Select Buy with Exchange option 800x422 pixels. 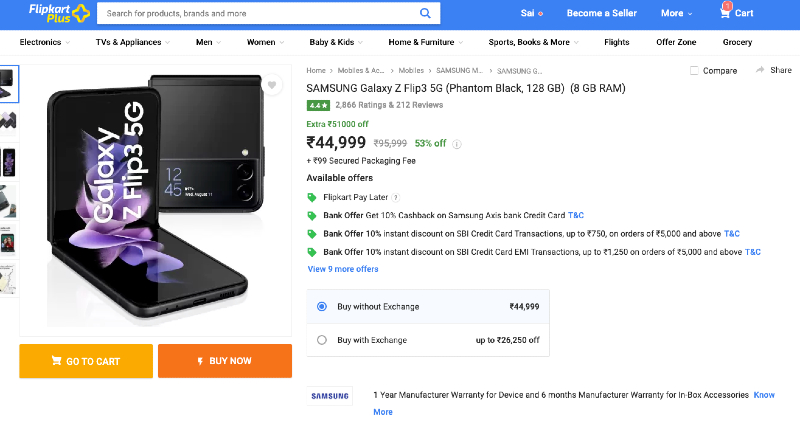pos(322,340)
